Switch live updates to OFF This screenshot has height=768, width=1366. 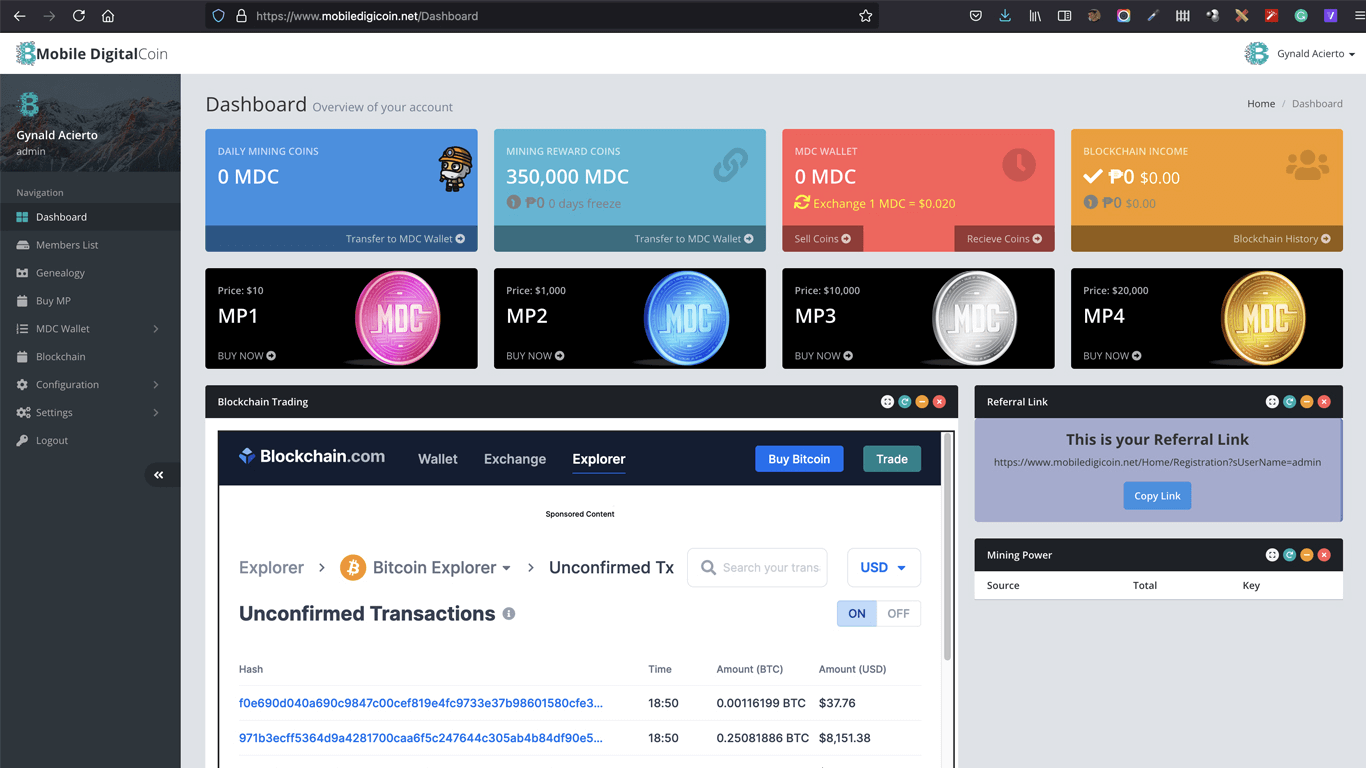click(x=898, y=614)
